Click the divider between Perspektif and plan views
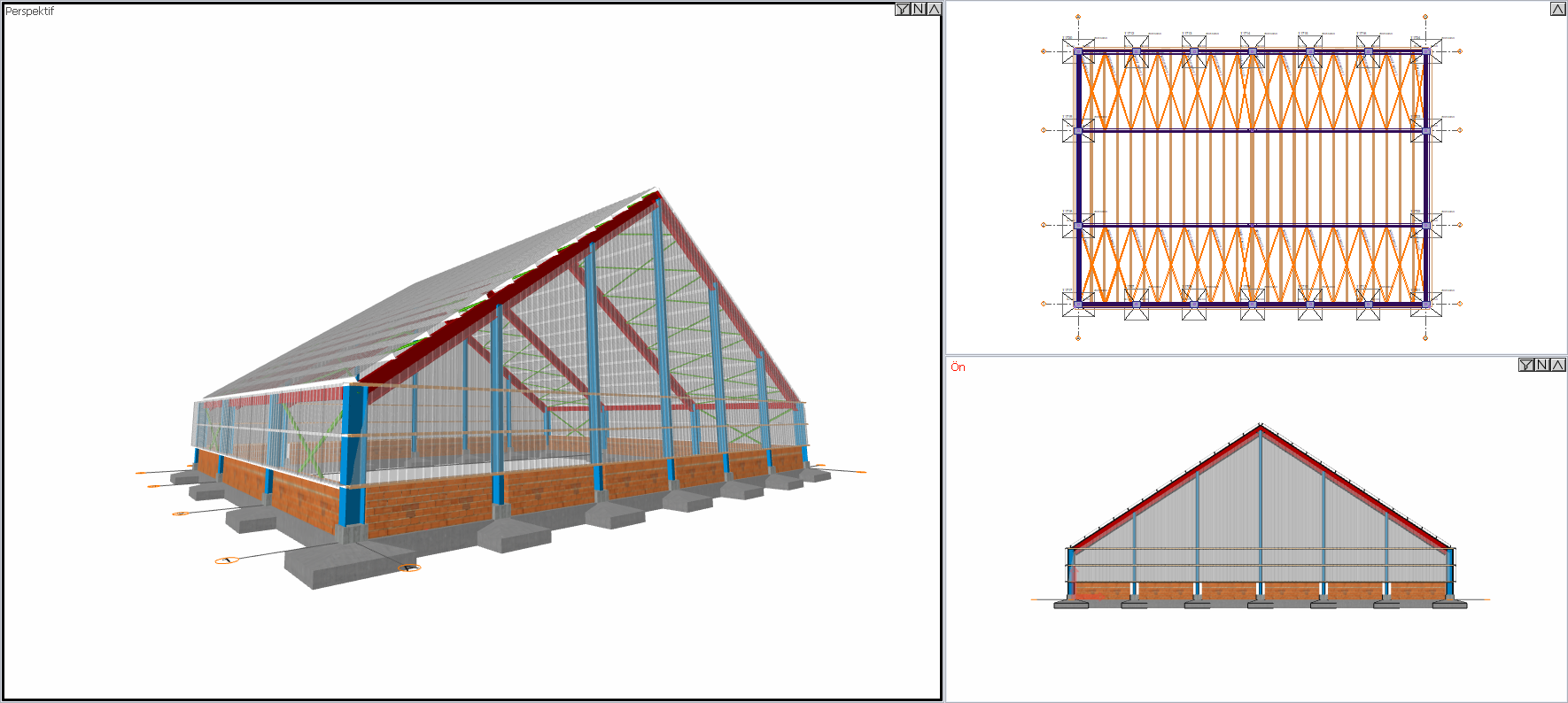Viewport: 1568px width, 703px height. (x=943, y=351)
